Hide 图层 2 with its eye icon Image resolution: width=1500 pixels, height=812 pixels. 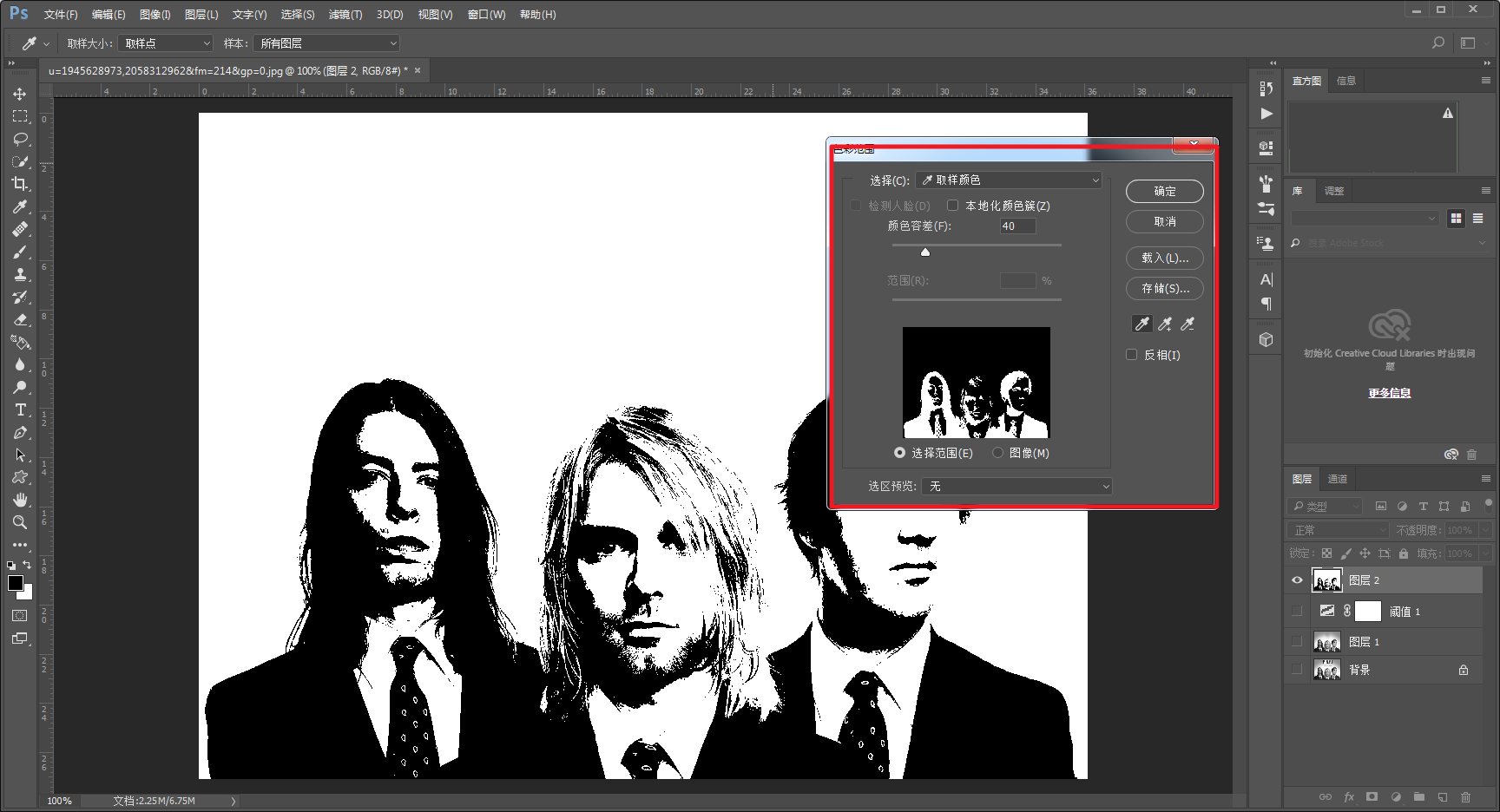coord(1297,580)
